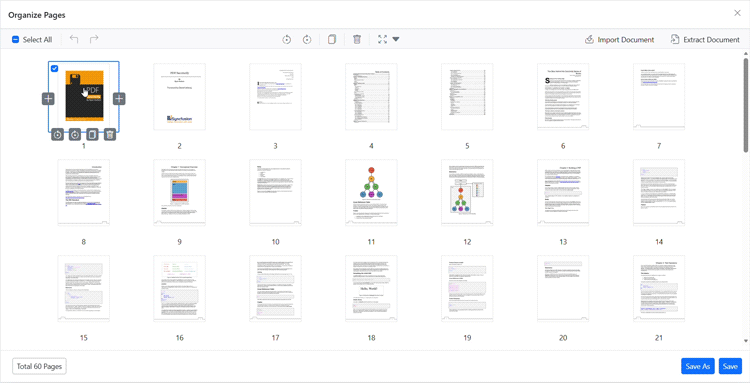Click the Extract Document text label

point(711,40)
